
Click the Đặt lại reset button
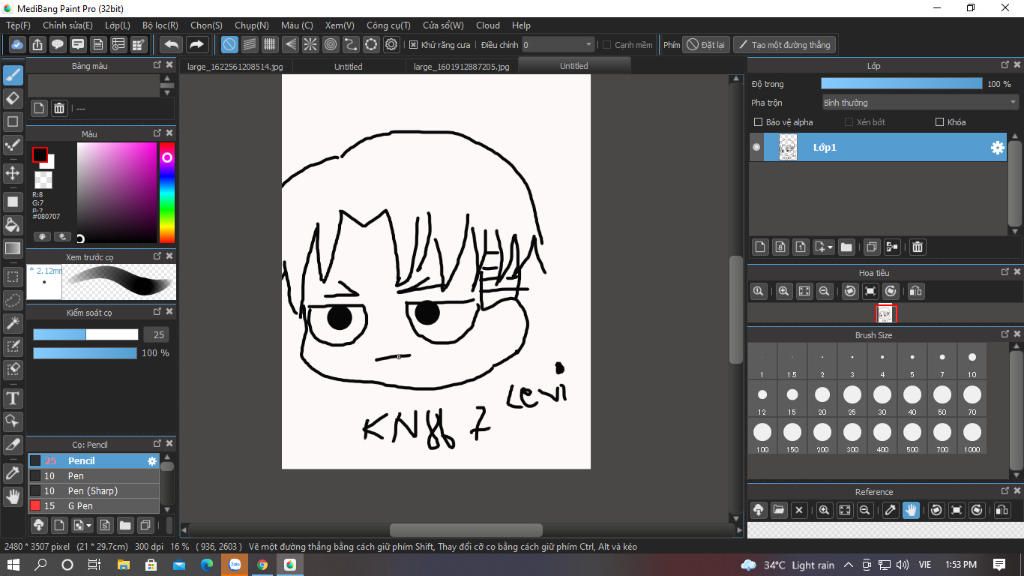click(706, 45)
